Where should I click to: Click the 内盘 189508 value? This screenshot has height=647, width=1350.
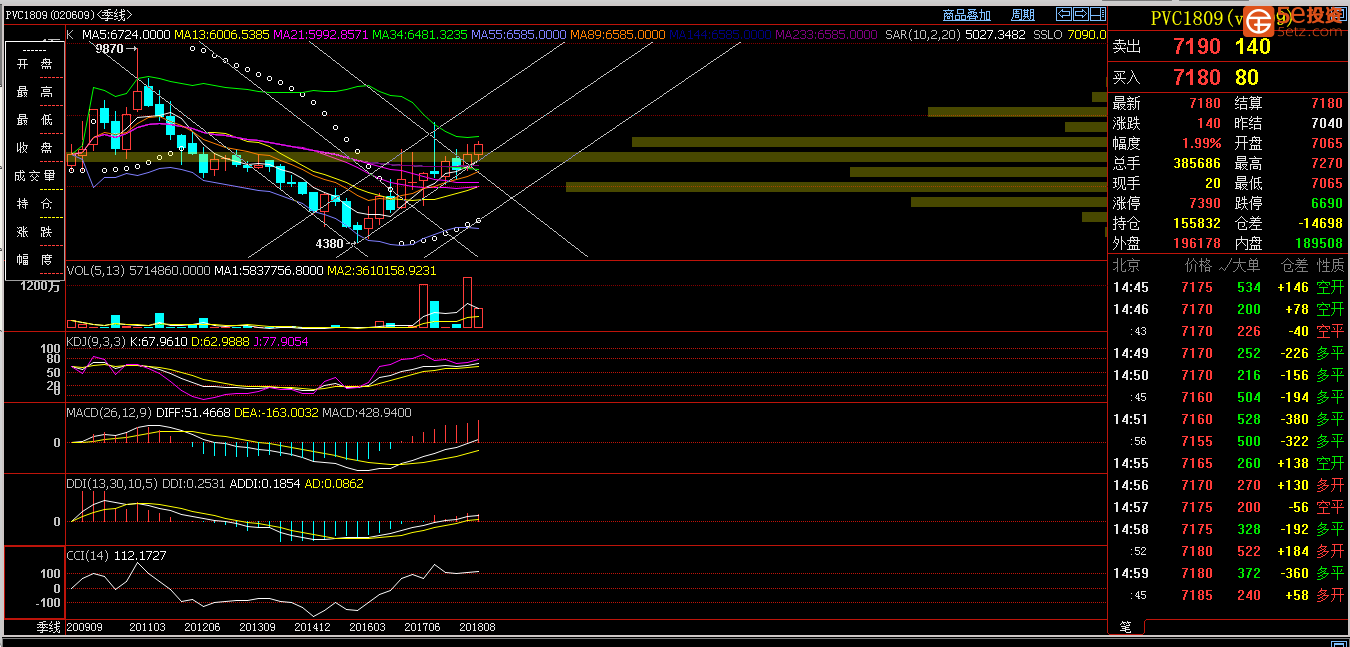pos(1318,243)
